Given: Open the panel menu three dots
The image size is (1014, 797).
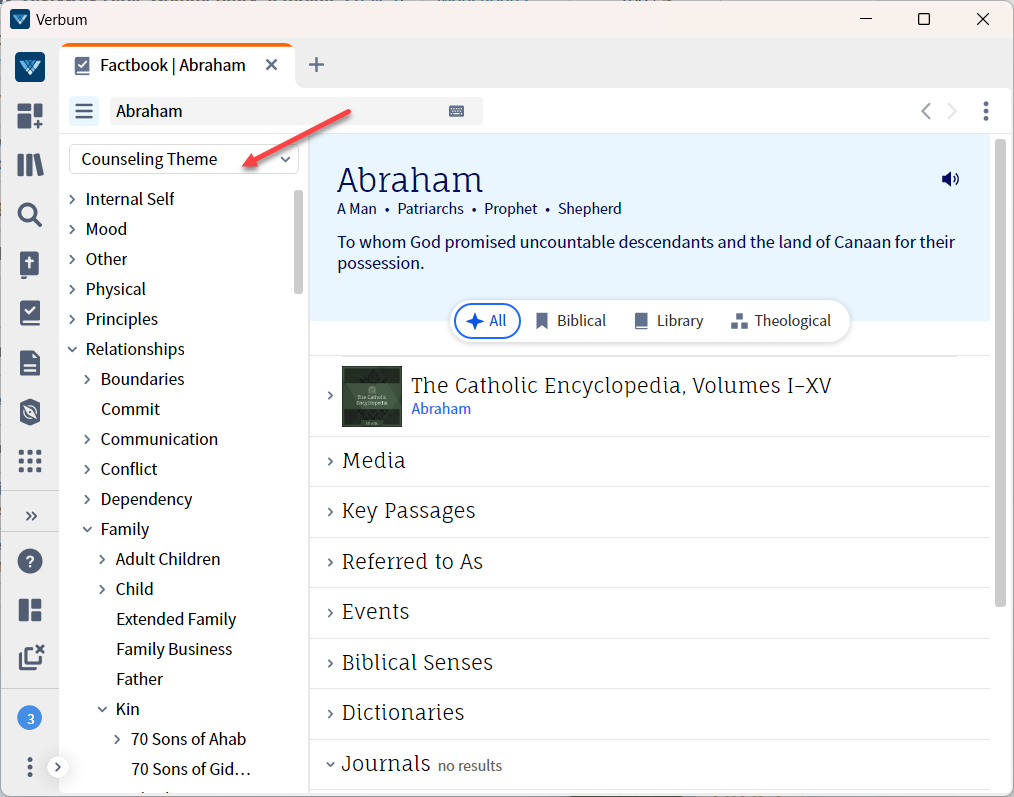Looking at the screenshot, I should point(986,111).
